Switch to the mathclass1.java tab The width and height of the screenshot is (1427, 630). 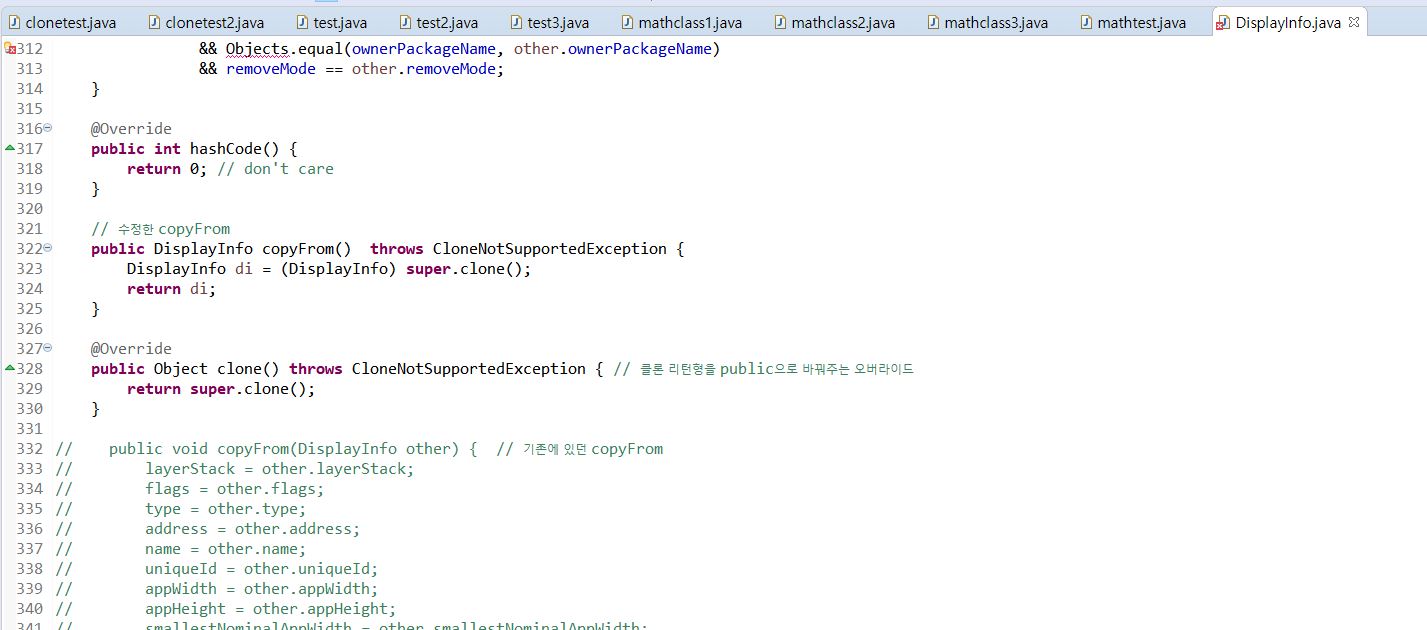tap(681, 22)
